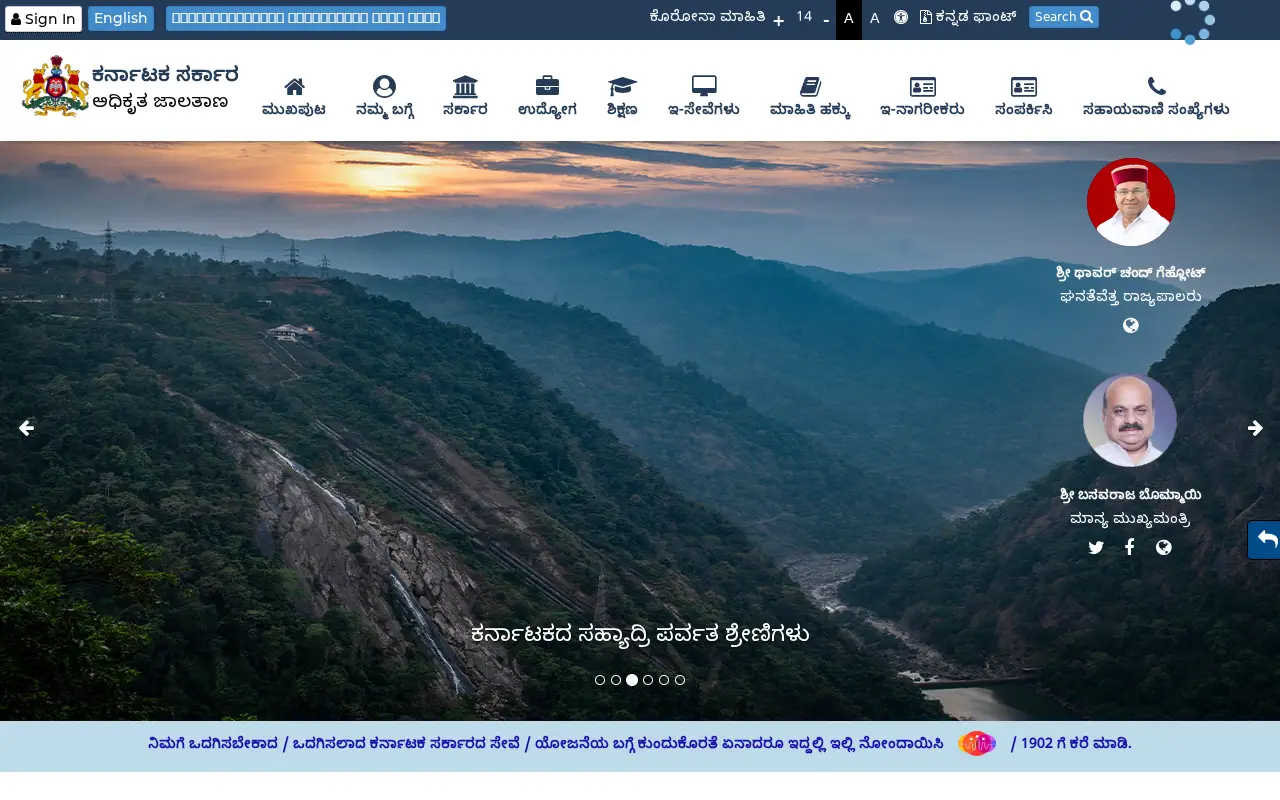Download the ಕನ್ನಡ ಫಾಂಟ್ link
1280x800 pixels.
point(968,17)
